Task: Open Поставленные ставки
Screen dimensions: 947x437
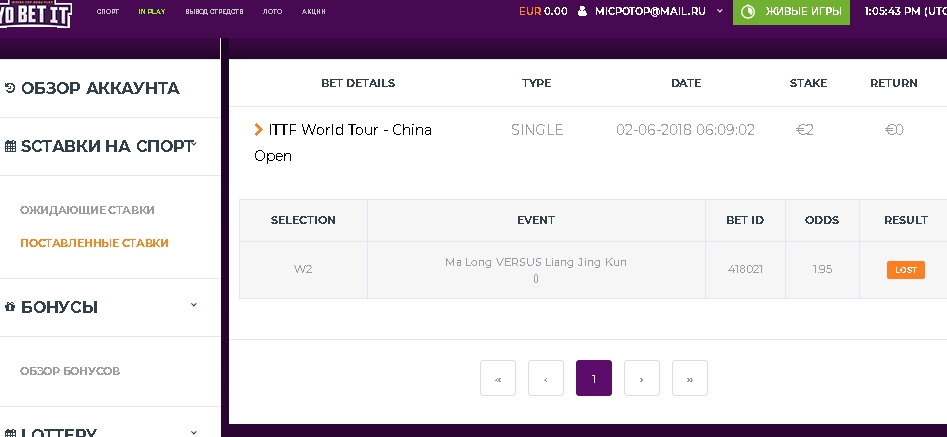Action: 94,243
